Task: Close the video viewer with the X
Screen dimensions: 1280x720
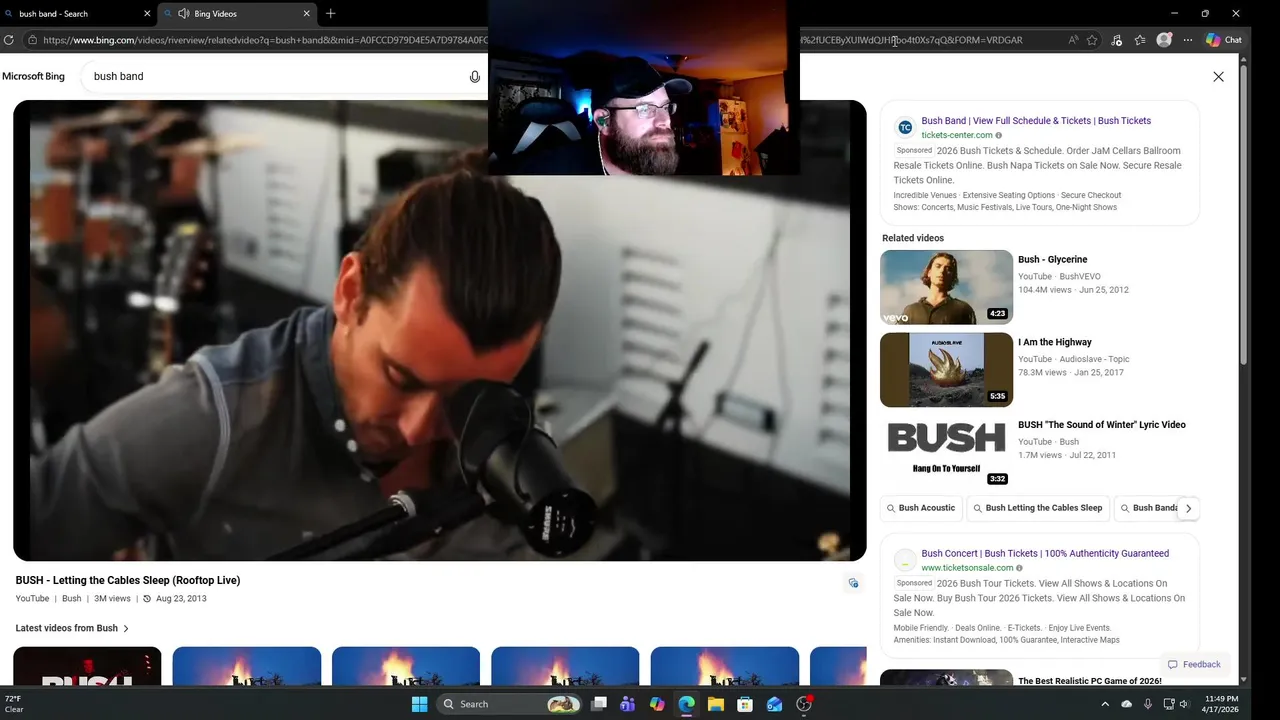Action: (1218, 77)
